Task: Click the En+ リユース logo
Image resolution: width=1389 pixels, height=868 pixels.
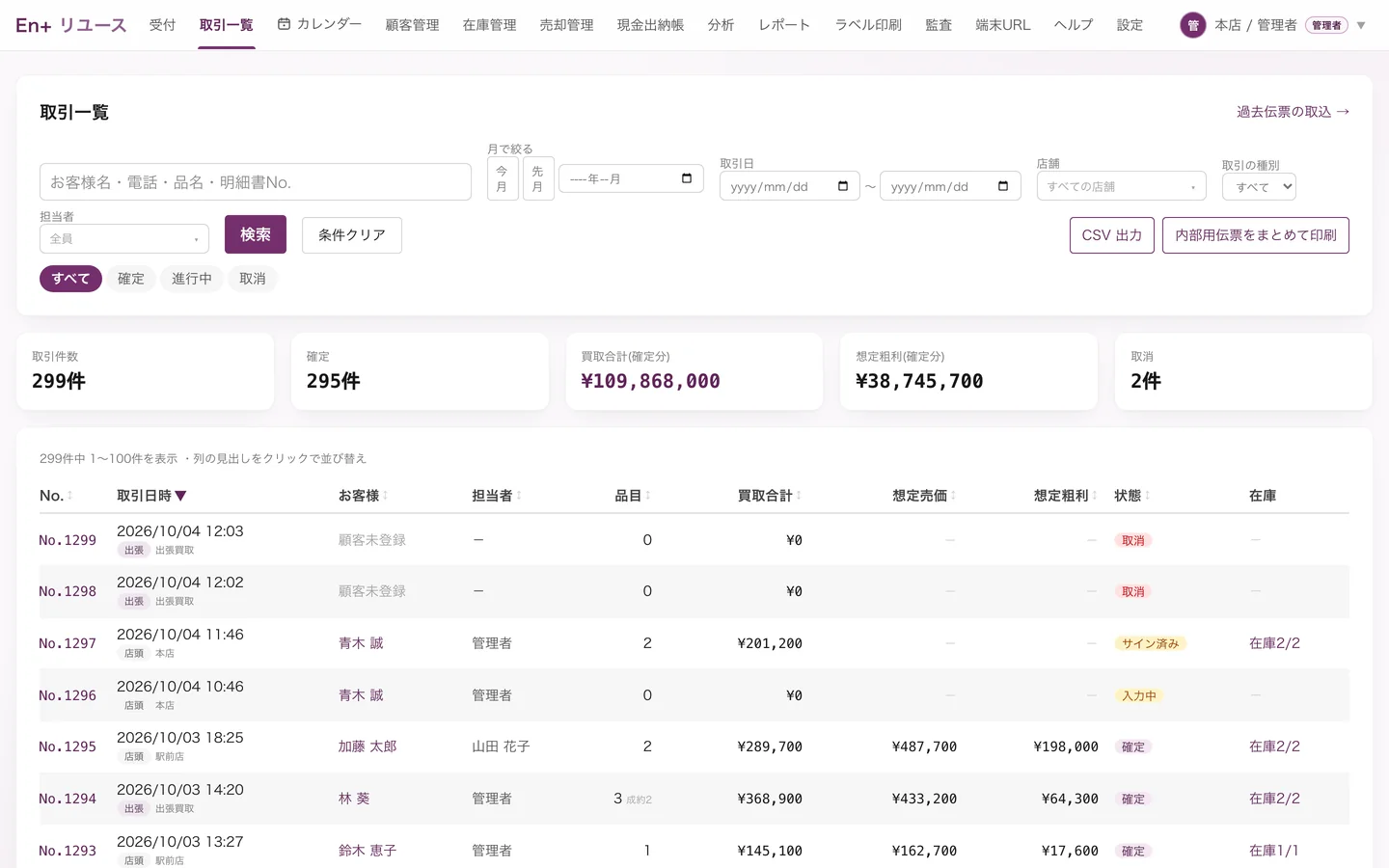Action: coord(71,25)
